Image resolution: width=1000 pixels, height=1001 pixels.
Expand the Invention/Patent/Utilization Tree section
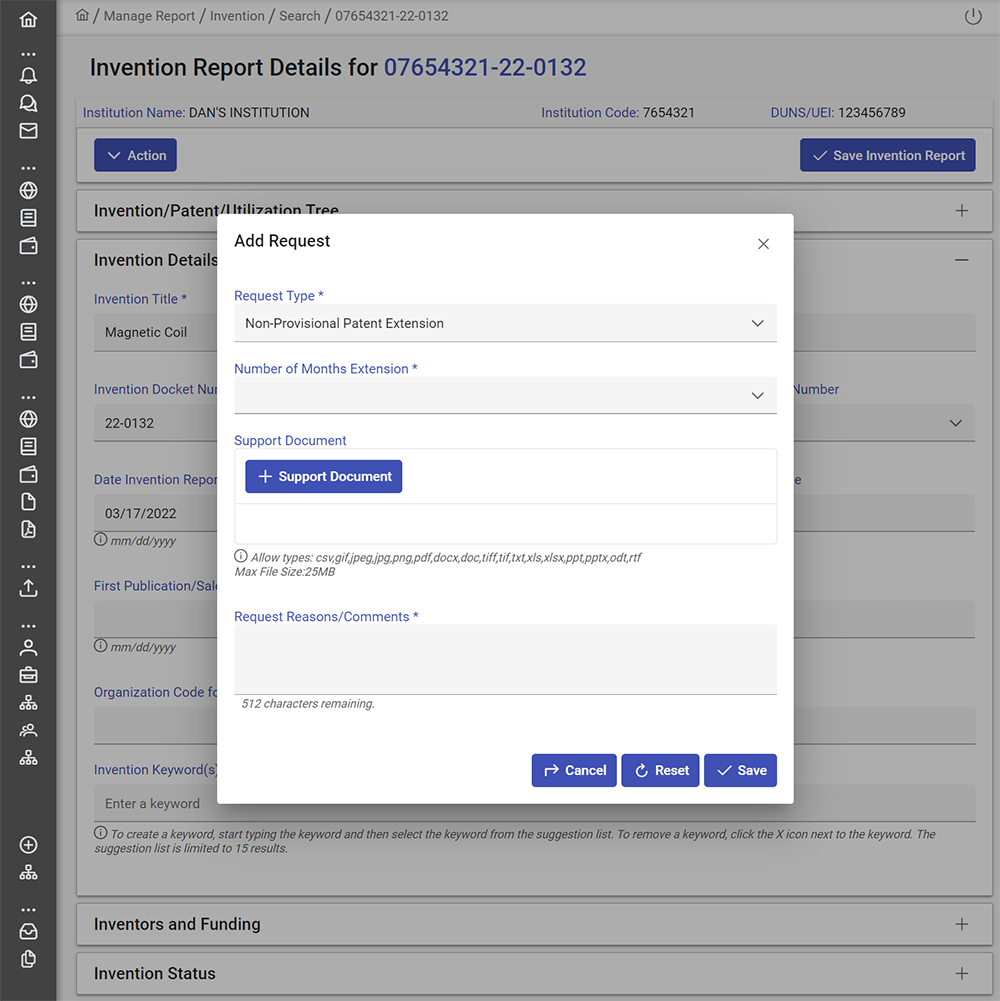pos(962,211)
